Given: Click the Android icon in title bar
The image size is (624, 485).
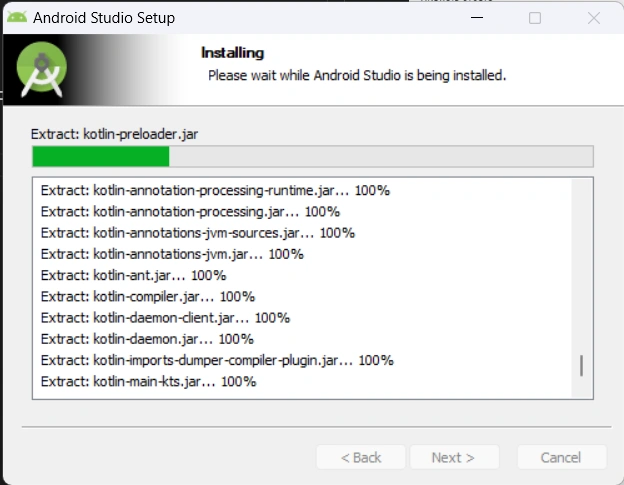Looking at the screenshot, I should click(15, 17).
